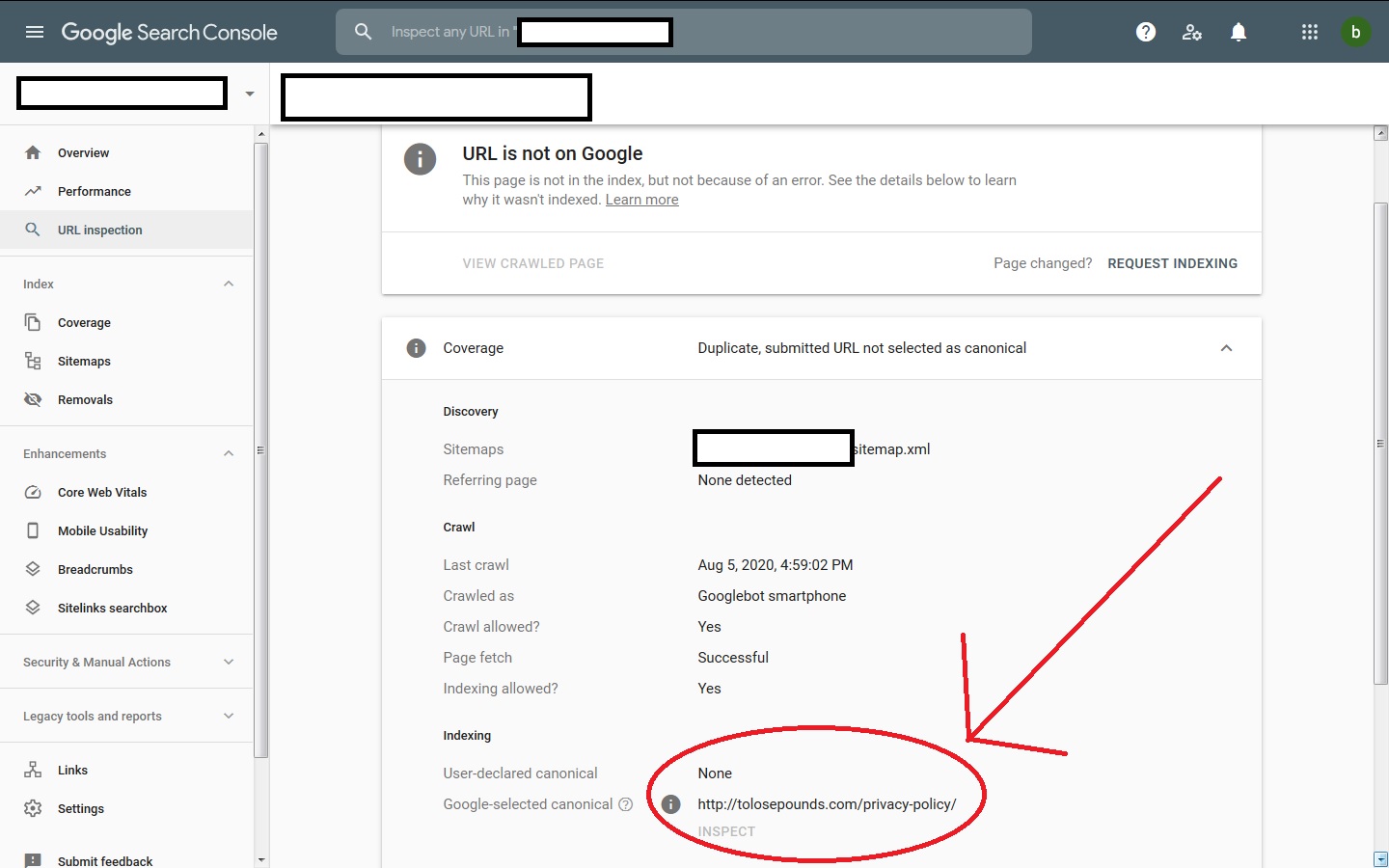Click the sidebar scrollbar down arrow
Image resolution: width=1389 pixels, height=868 pixels.
click(x=260, y=859)
